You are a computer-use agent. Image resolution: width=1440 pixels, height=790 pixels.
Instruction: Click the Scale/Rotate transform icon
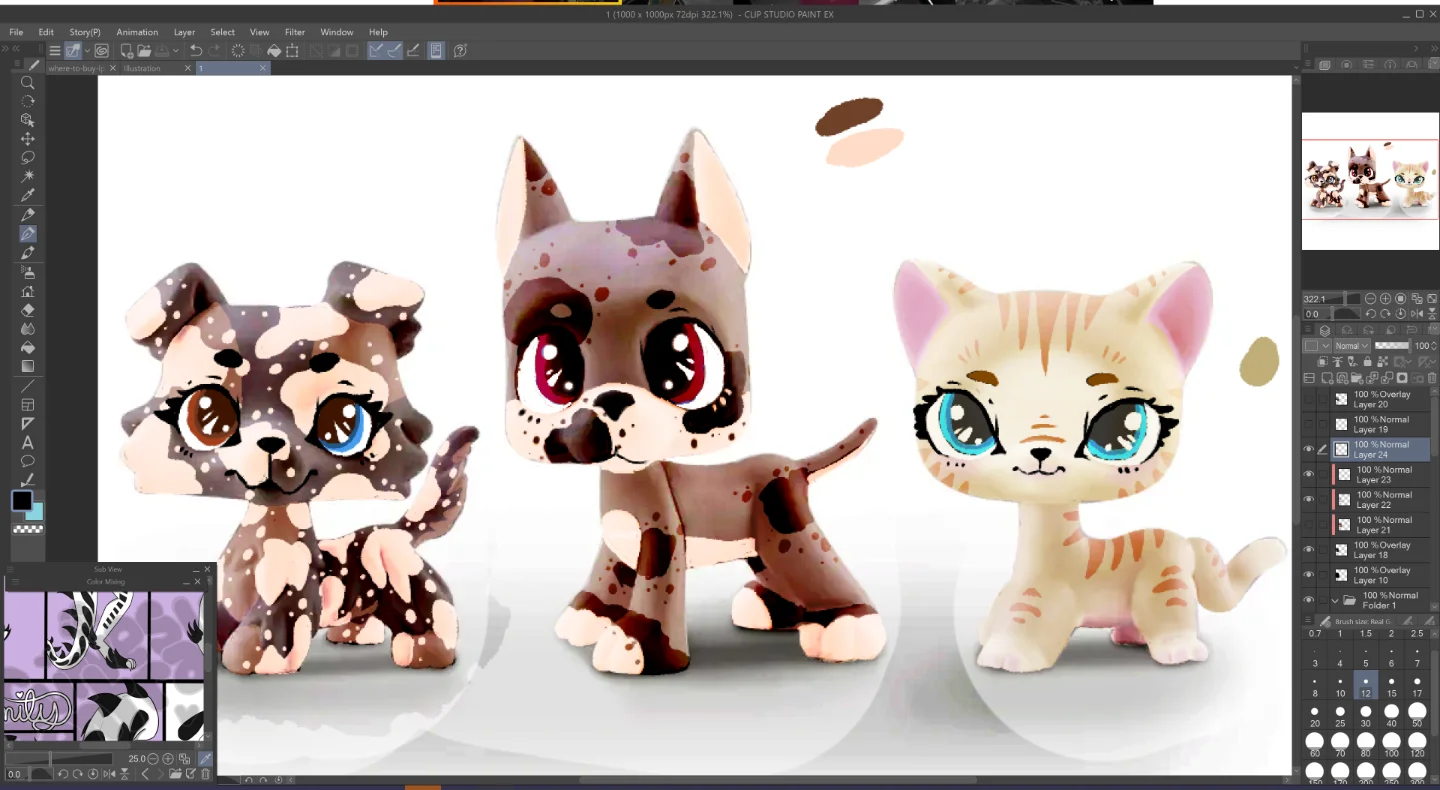pyautogui.click(x=292, y=51)
